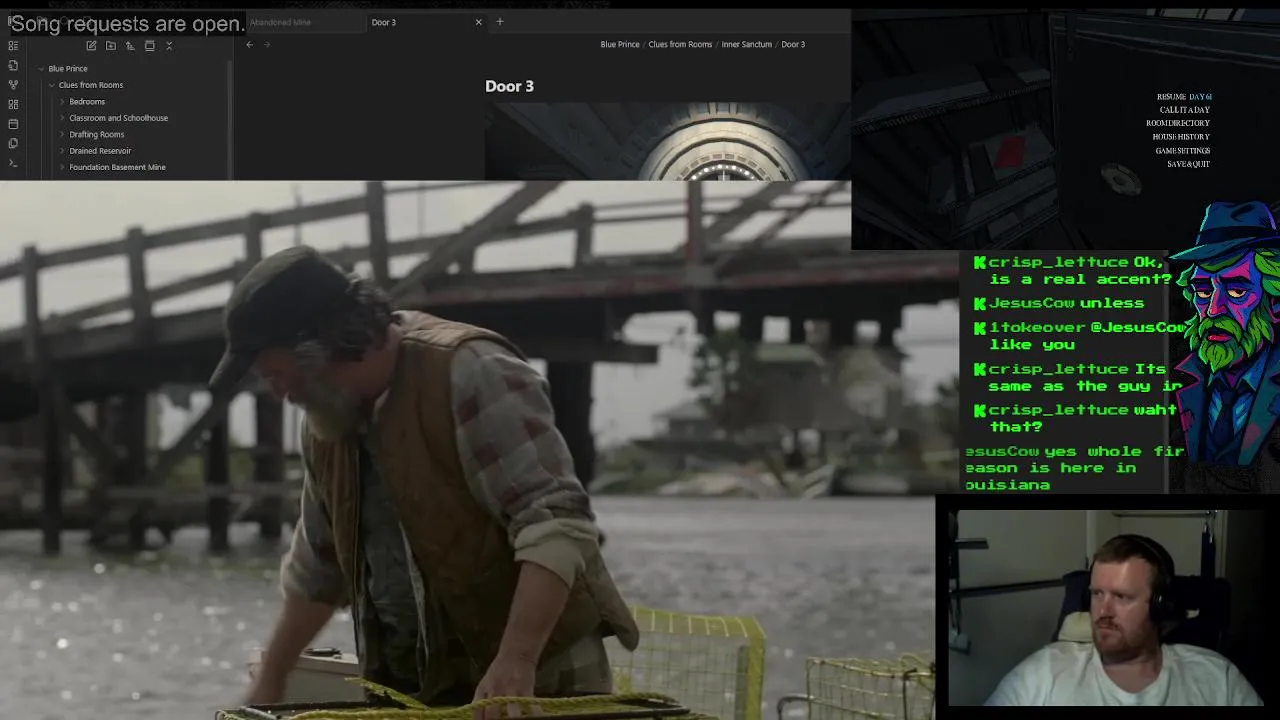The width and height of the screenshot is (1280, 720).
Task: Expand the Drafting Rooms folder chevron
Action: 62,134
